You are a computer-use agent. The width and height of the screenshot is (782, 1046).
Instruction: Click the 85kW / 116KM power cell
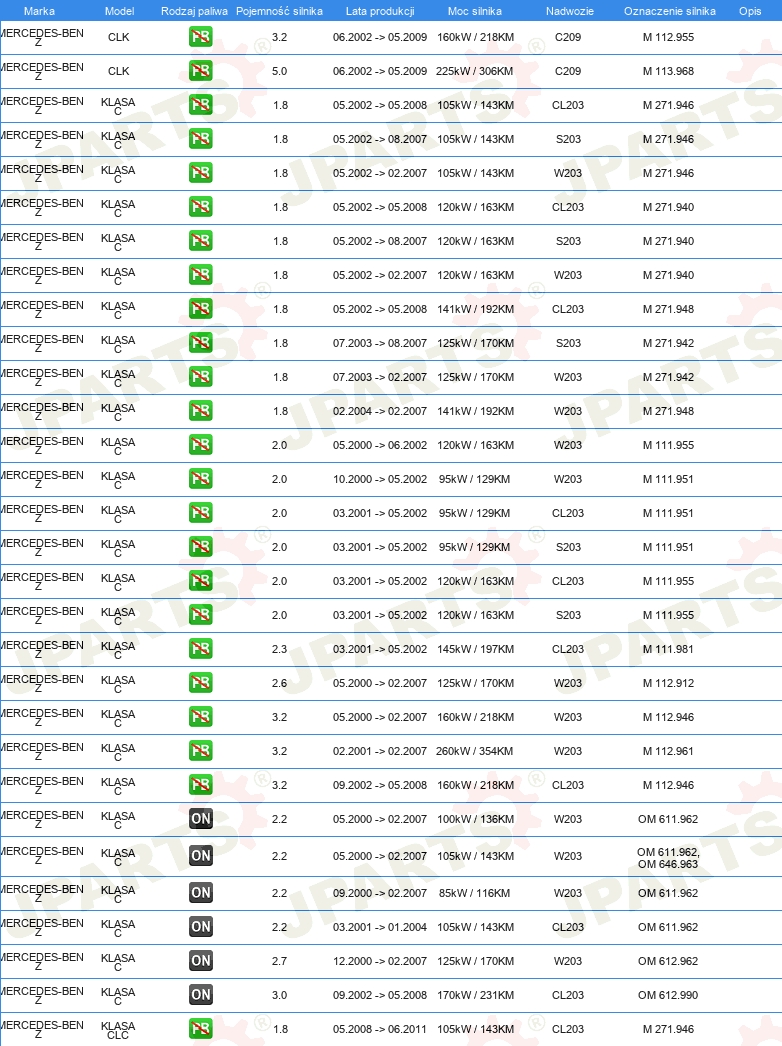tap(474, 894)
